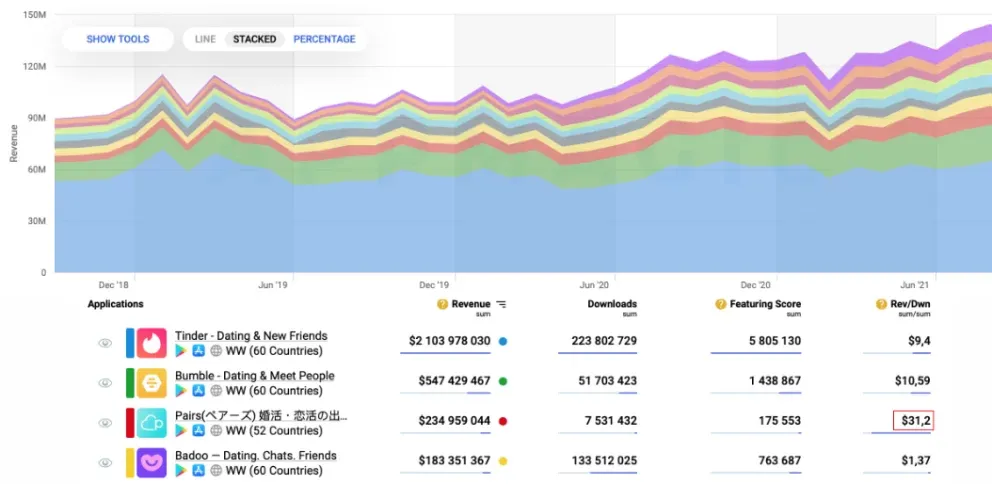
Task: Click Bumble downloads 51 703 423
Action: pos(607,381)
